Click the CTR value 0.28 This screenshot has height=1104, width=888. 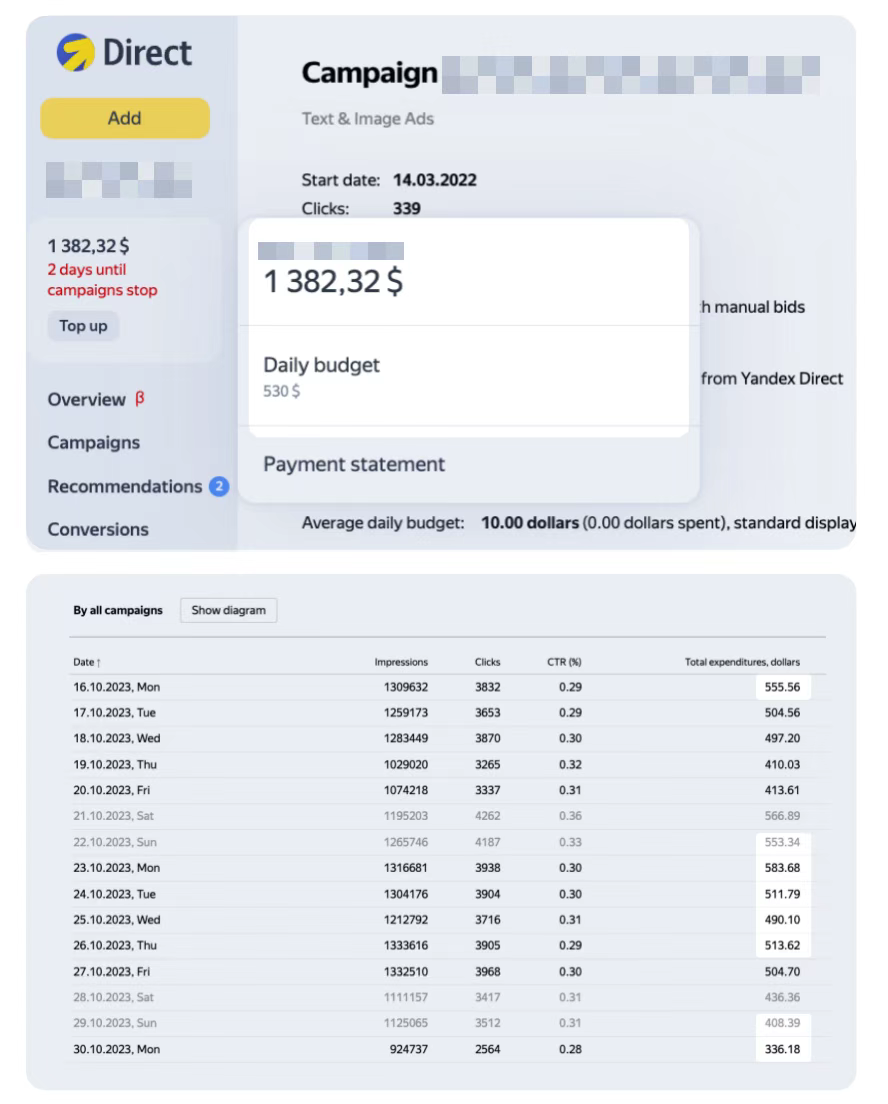[x=570, y=1049]
